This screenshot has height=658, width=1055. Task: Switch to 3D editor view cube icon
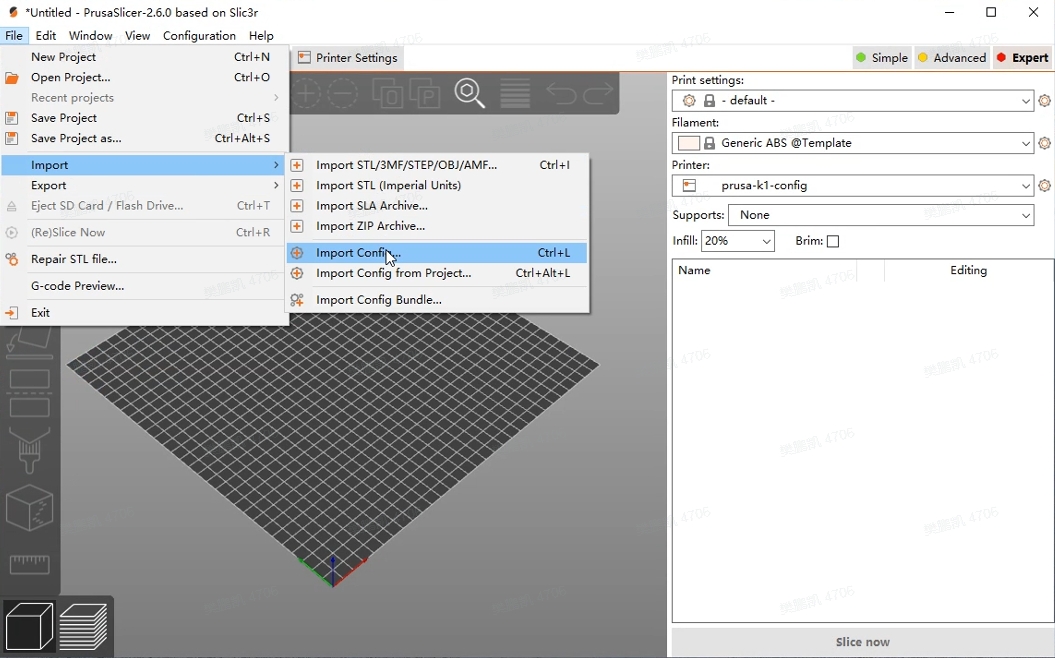(29, 626)
